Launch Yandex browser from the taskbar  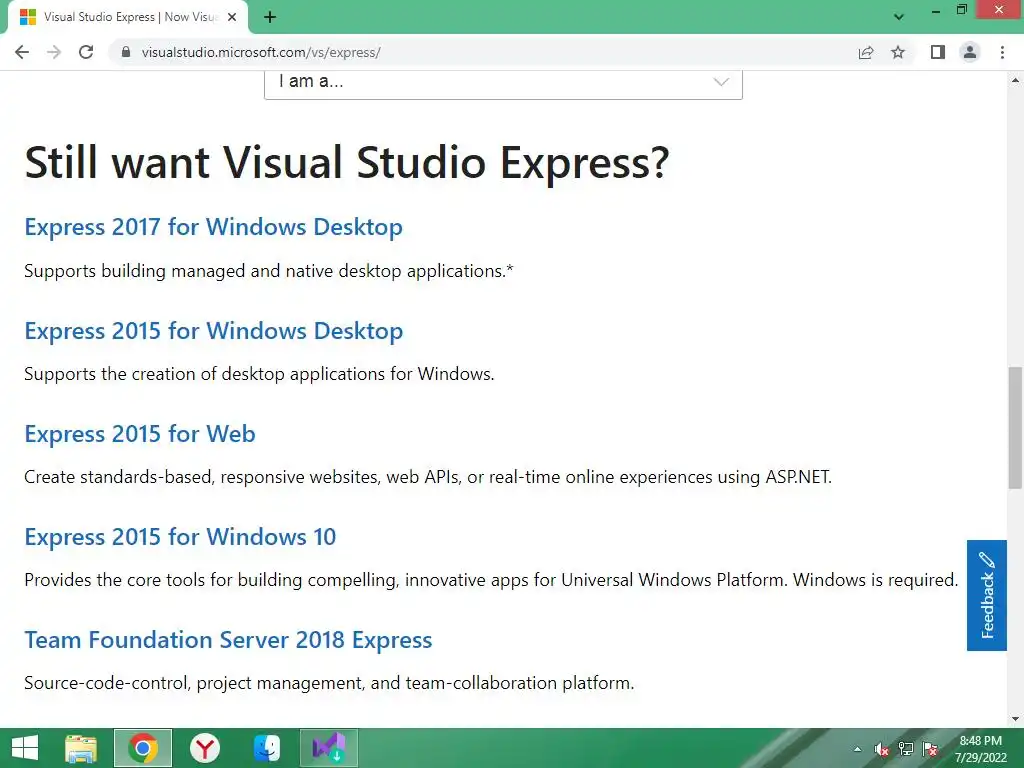(205, 748)
